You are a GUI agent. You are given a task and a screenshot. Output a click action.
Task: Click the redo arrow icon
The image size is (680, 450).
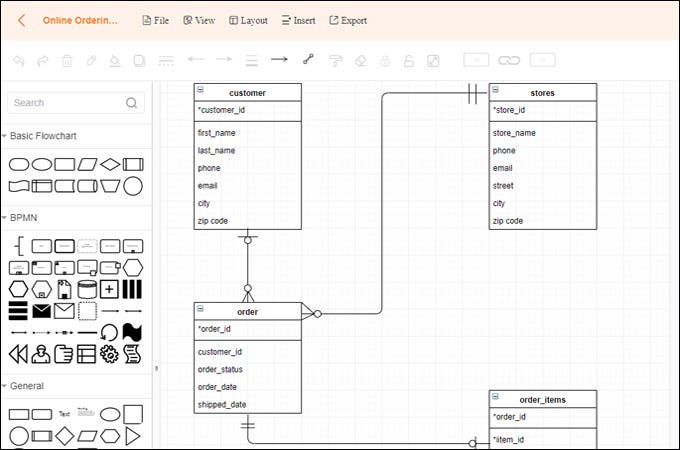pyautogui.click(x=42, y=61)
